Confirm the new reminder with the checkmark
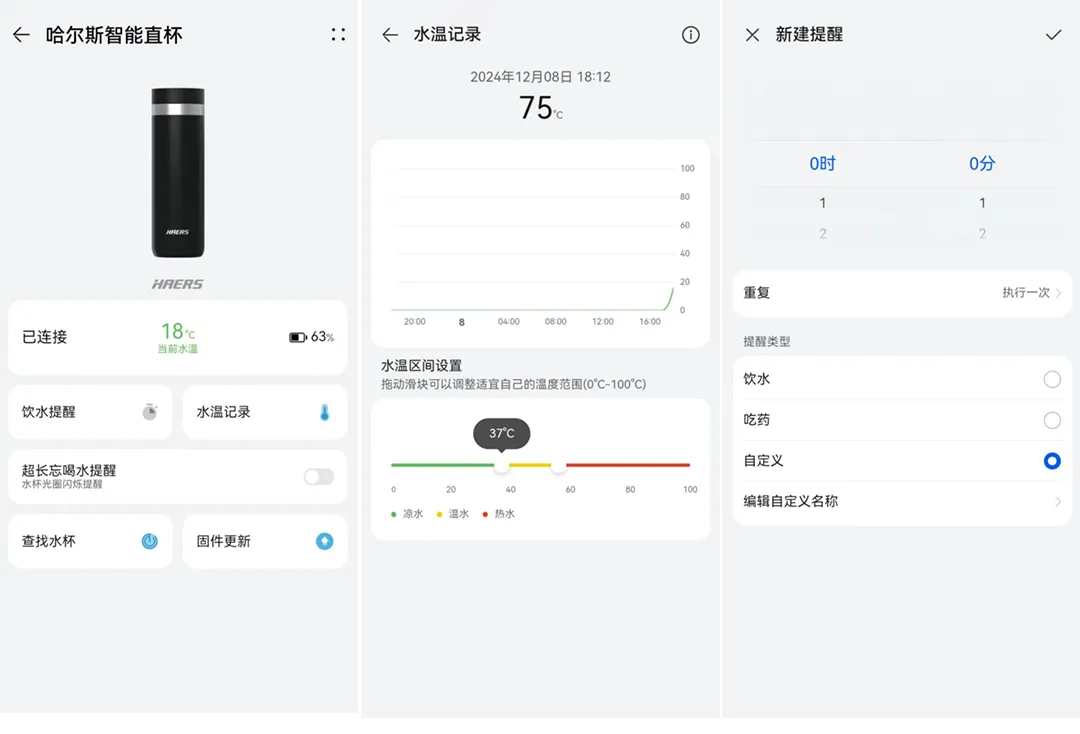Screen dimensions: 1080x734 (x=1053, y=34)
